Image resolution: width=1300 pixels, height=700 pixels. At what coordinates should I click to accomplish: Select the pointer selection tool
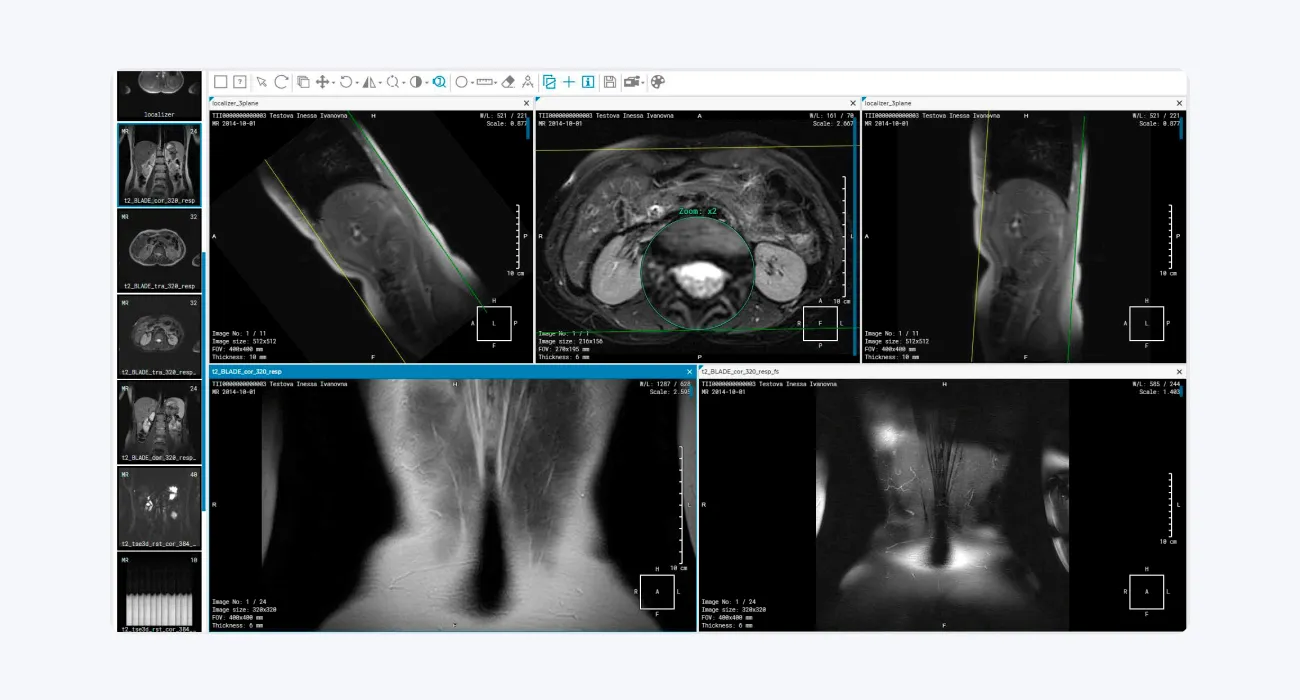tap(262, 82)
